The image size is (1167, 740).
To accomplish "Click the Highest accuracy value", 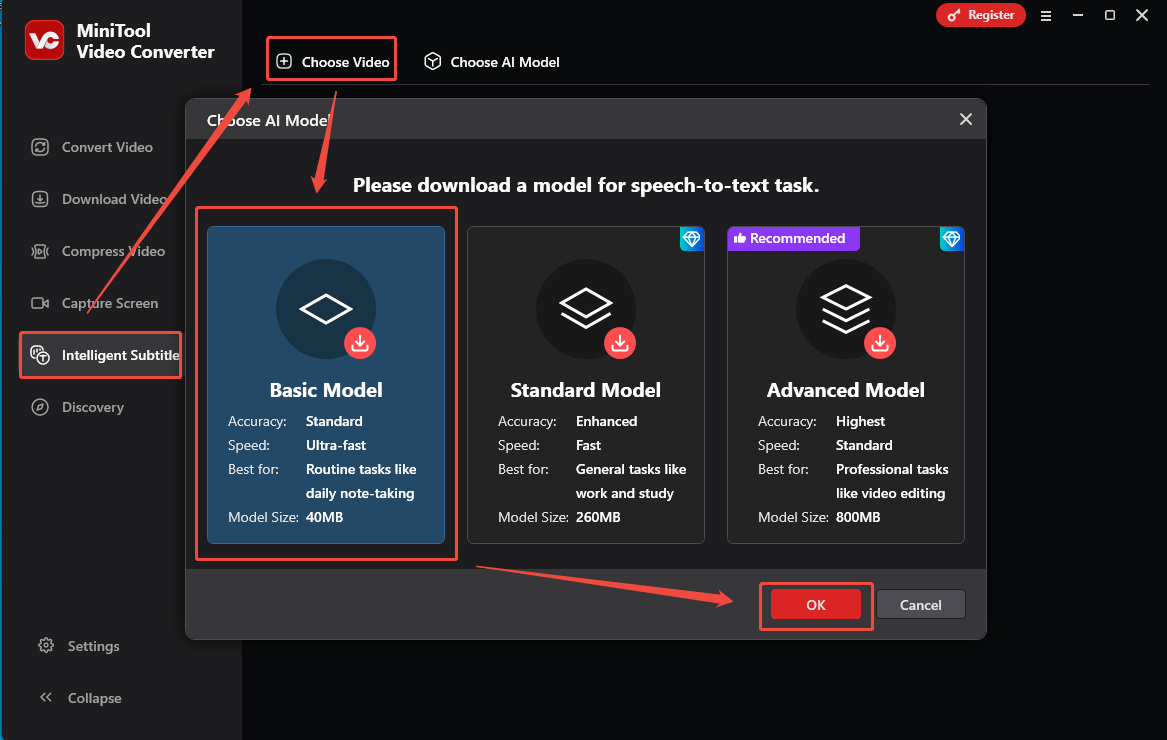I will 860,421.
